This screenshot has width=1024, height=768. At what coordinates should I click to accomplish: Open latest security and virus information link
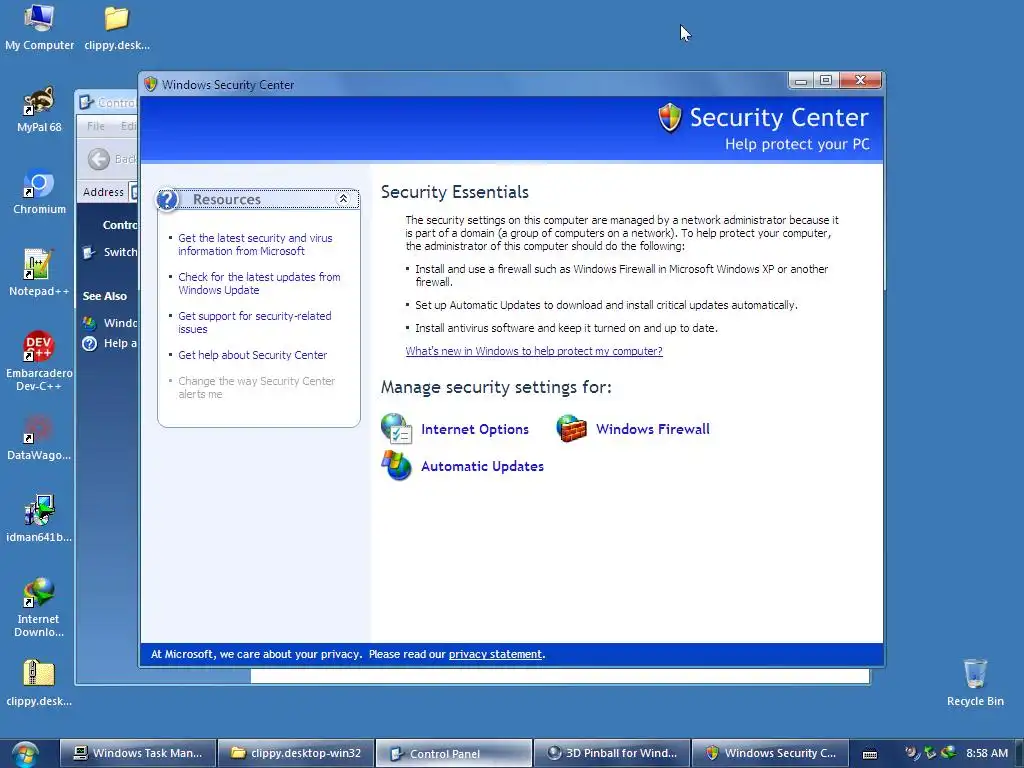[255, 244]
